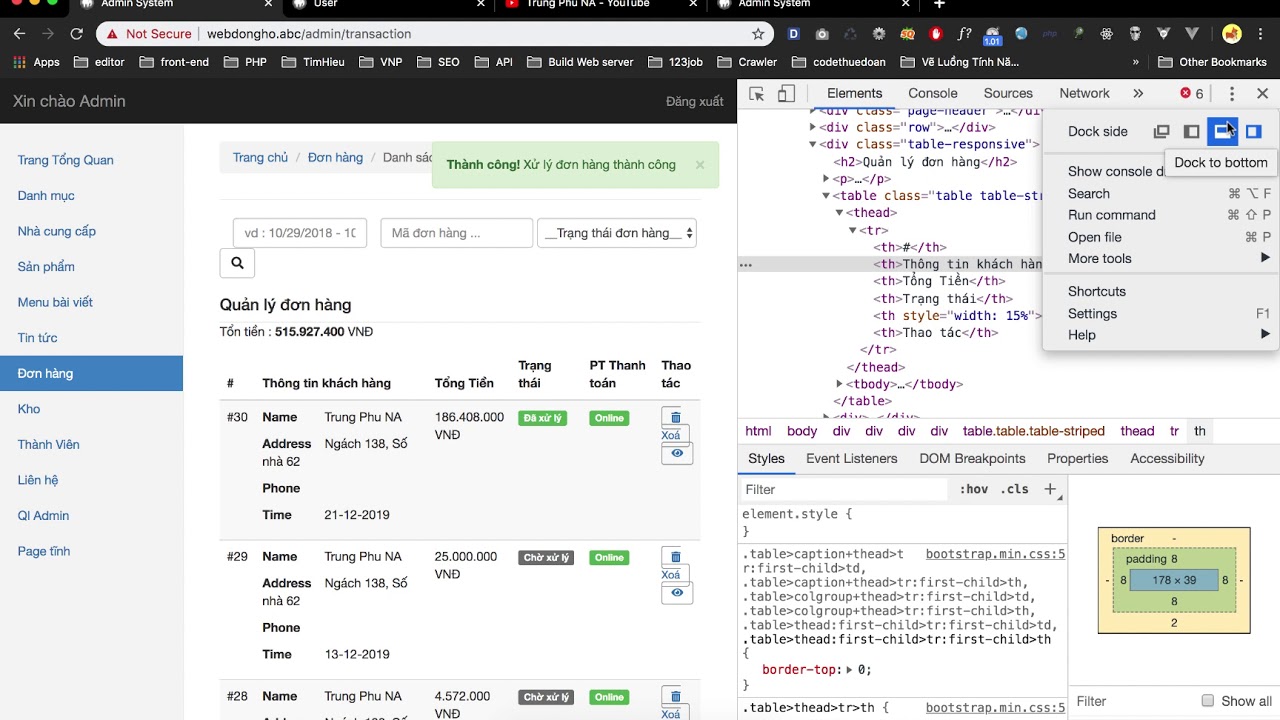1280x720 pixels.
Task: View order #29 with eye icon
Action: pyautogui.click(x=677, y=592)
